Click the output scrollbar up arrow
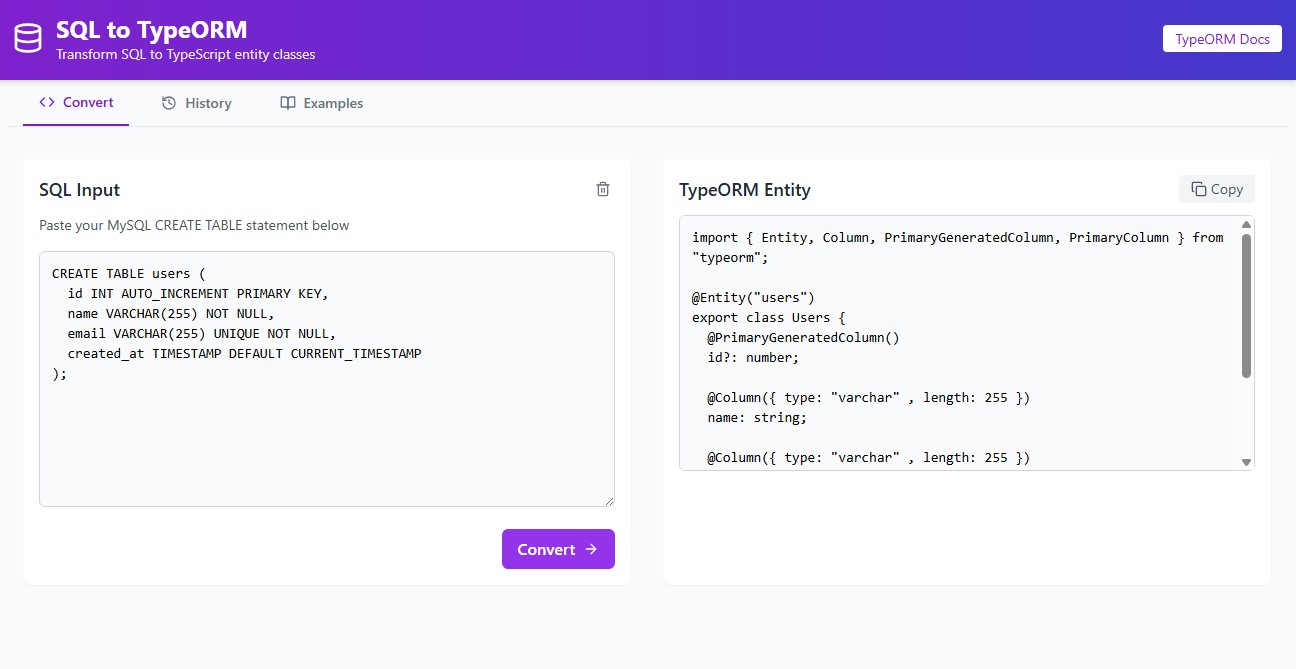 click(1246, 225)
